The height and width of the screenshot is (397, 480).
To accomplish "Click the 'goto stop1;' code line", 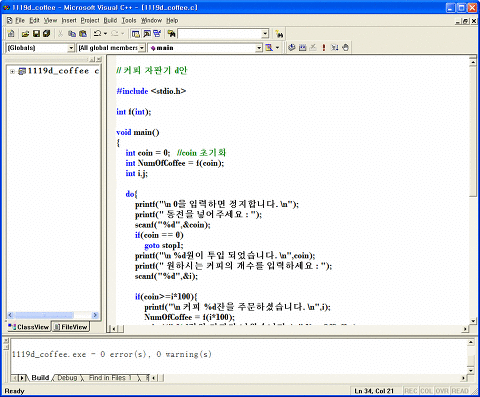I will (164, 245).
